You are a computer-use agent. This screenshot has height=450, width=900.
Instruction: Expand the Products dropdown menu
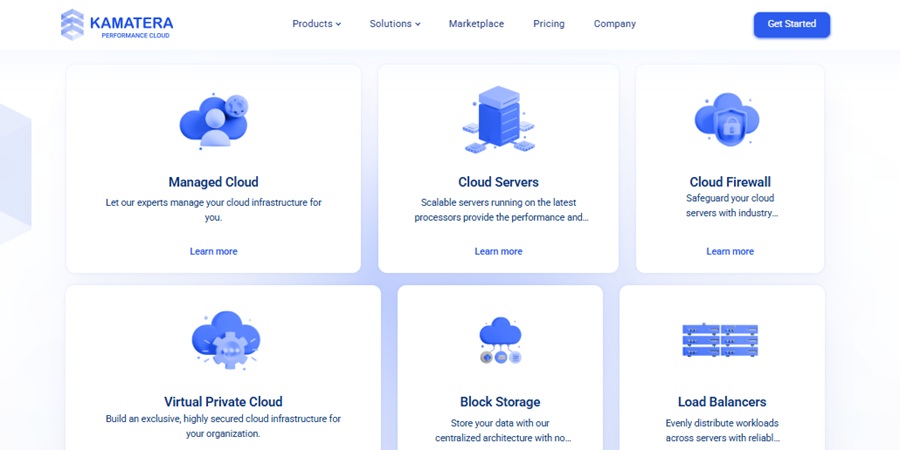tap(316, 24)
